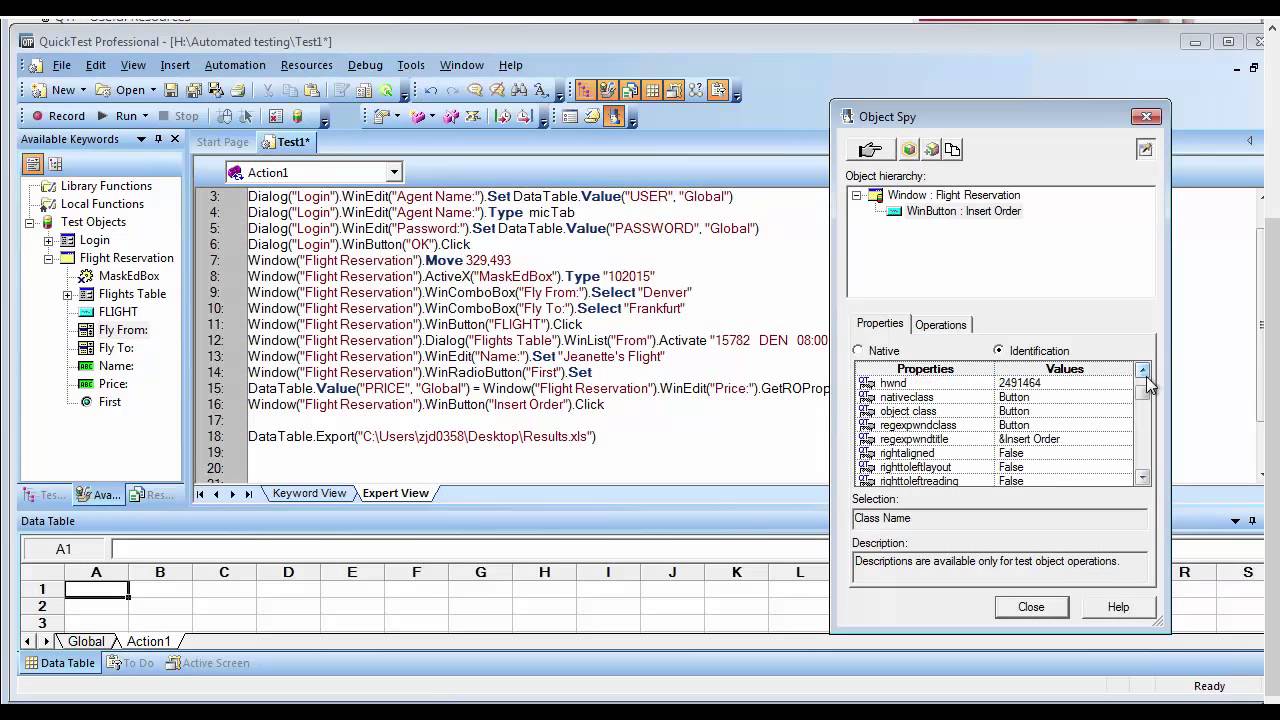This screenshot has width=1280, height=720.
Task: Click the Redo arrow icon
Action: point(452,90)
